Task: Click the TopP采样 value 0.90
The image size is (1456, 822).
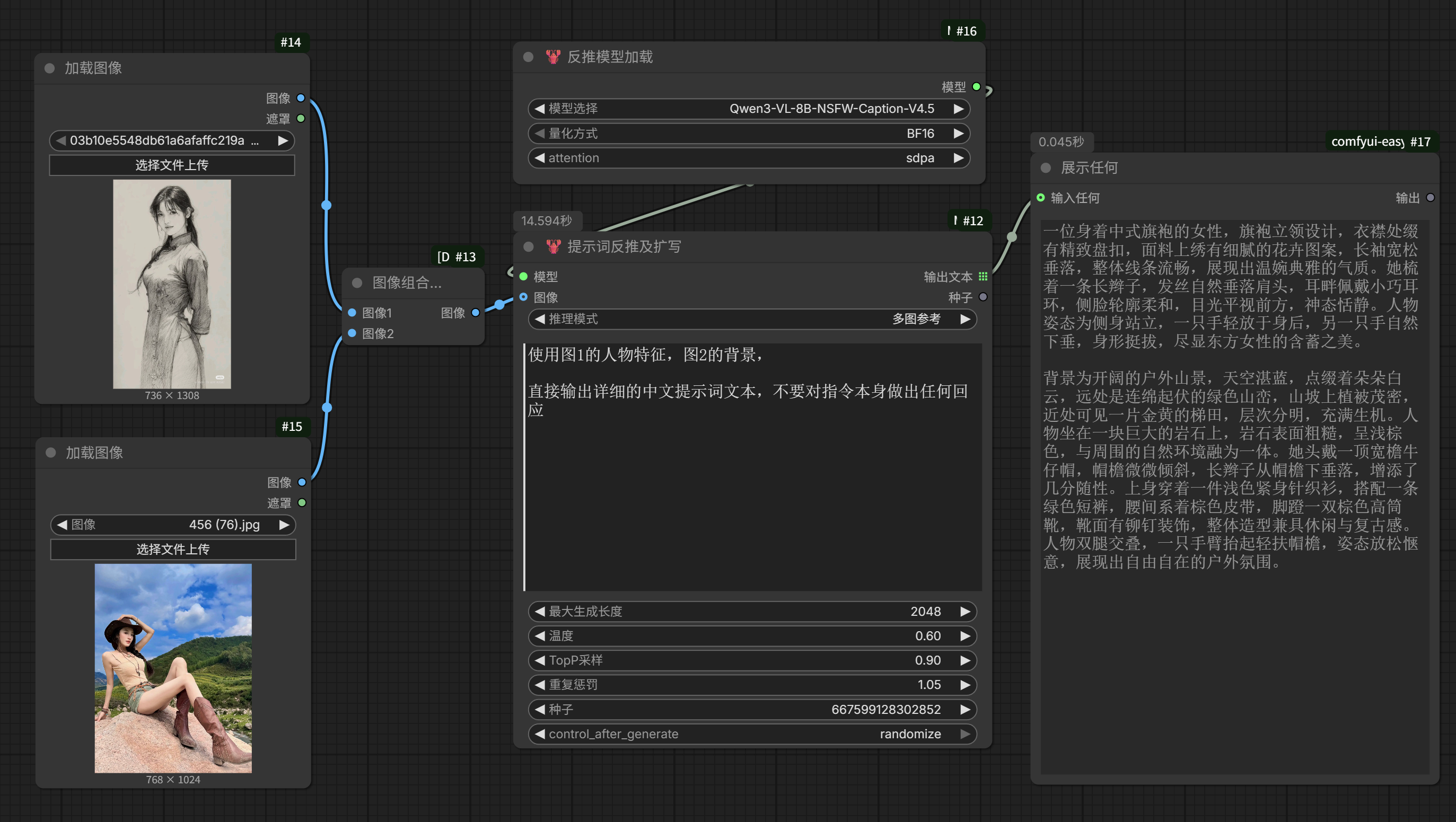Action: pyautogui.click(x=928, y=660)
